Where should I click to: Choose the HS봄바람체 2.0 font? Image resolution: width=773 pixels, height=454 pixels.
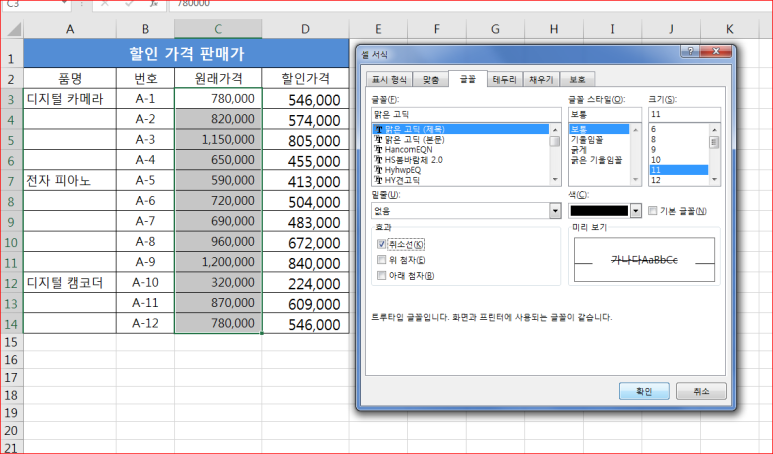coord(461,160)
